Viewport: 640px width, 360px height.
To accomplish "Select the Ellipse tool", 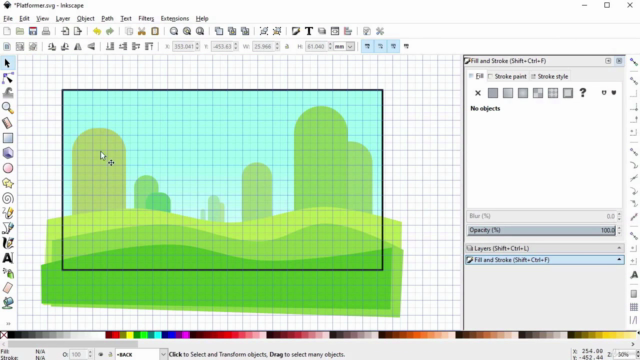I will coord(7,168).
